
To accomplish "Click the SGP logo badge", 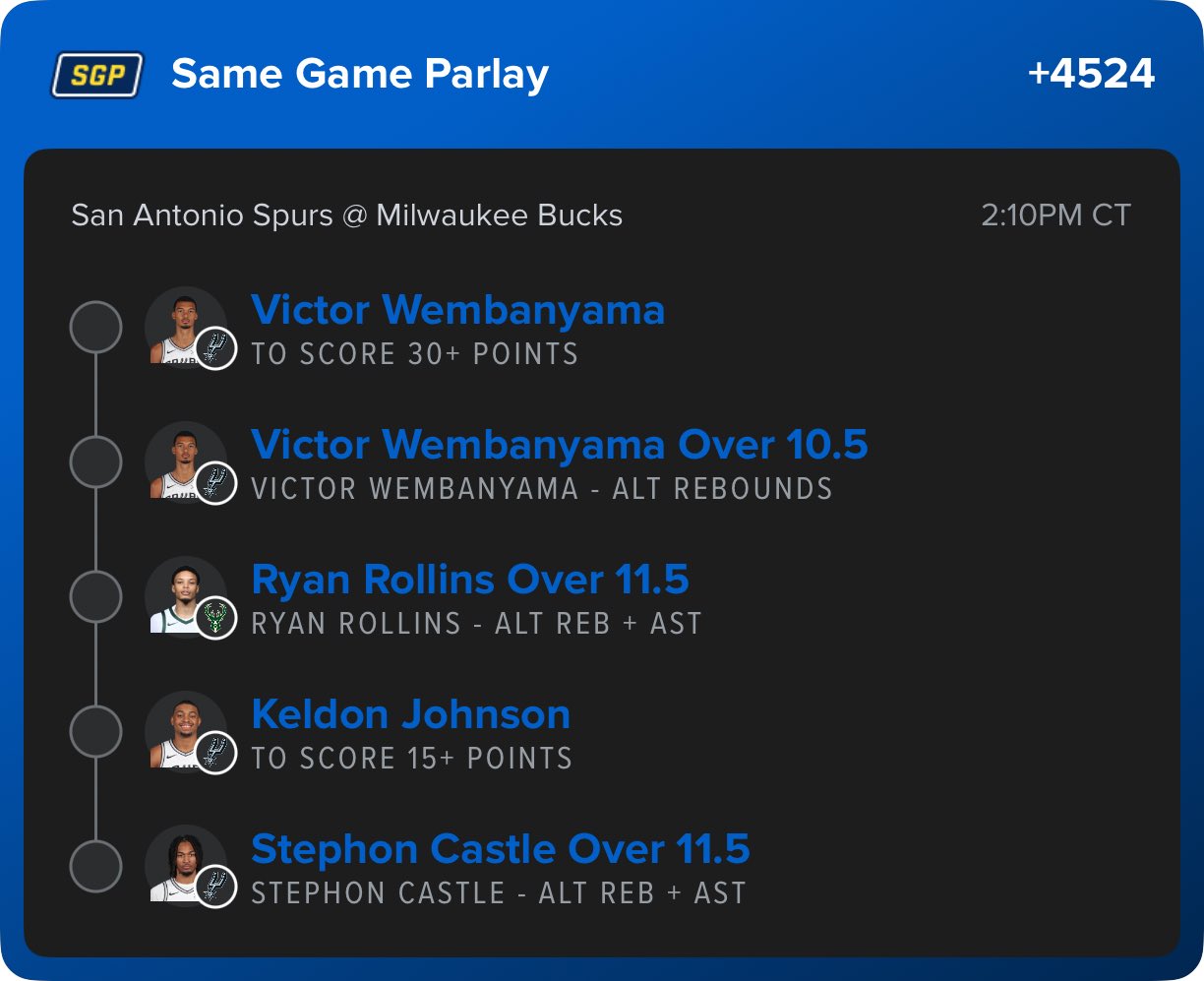I will [x=97, y=75].
